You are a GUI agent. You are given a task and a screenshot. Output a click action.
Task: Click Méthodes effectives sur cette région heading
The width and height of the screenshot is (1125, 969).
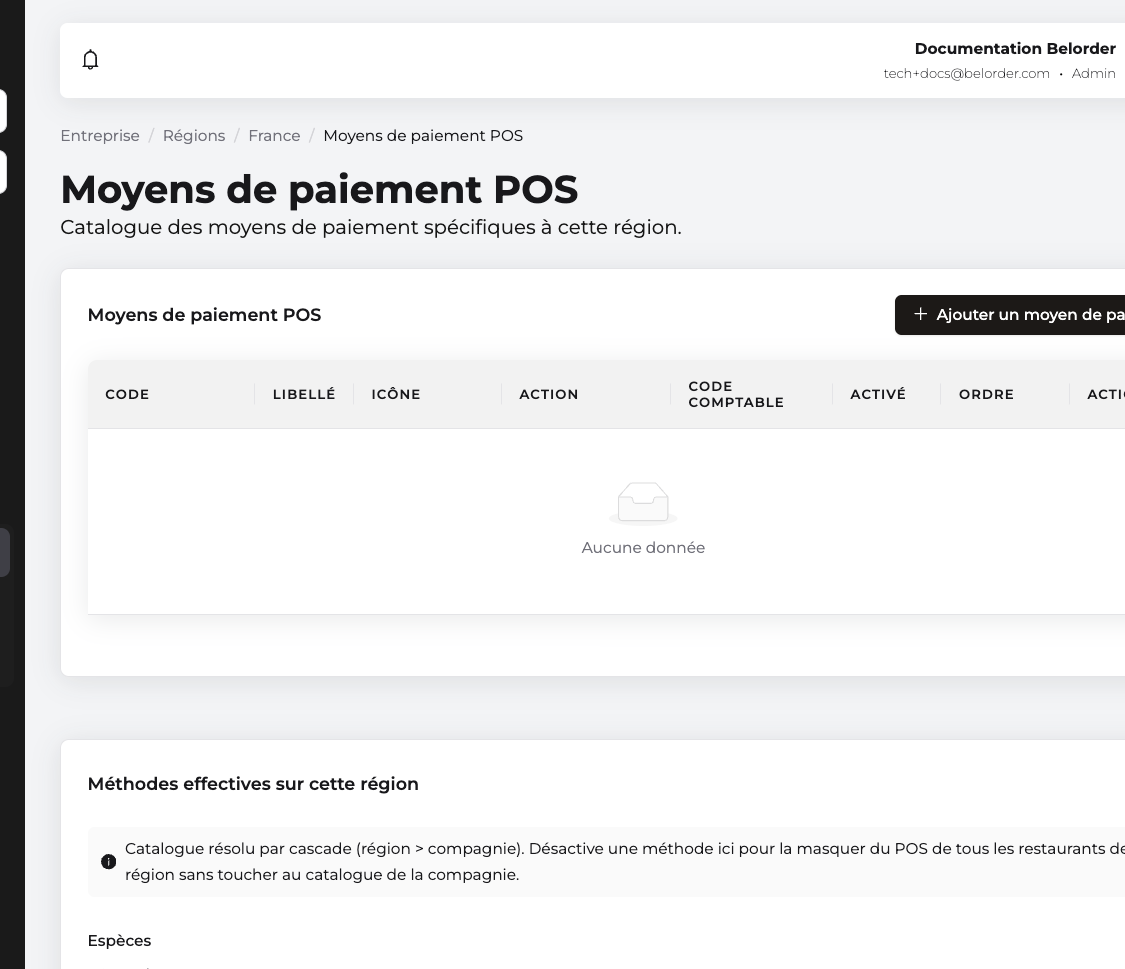click(x=253, y=784)
